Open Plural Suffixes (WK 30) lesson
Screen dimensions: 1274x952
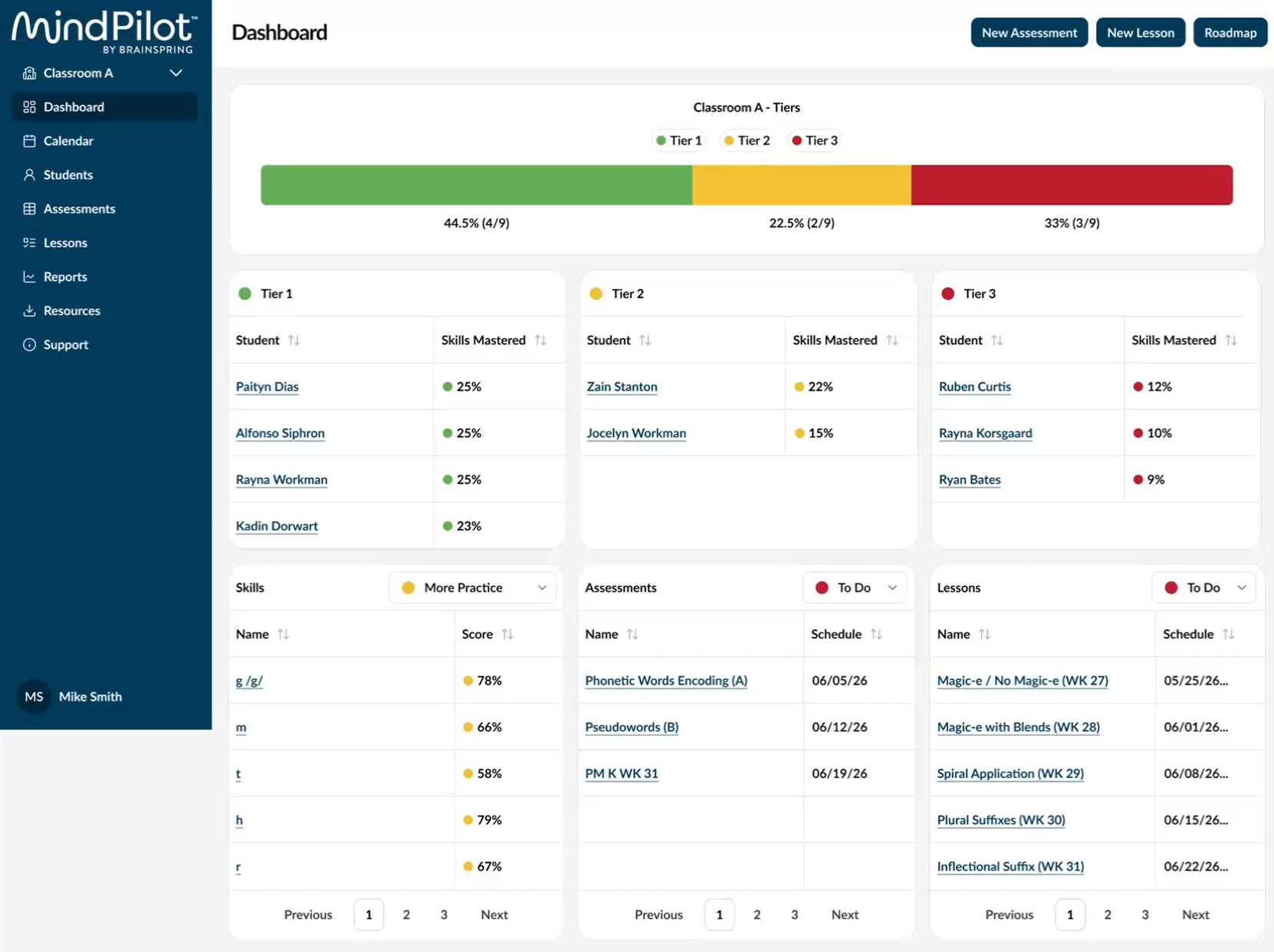1001,820
